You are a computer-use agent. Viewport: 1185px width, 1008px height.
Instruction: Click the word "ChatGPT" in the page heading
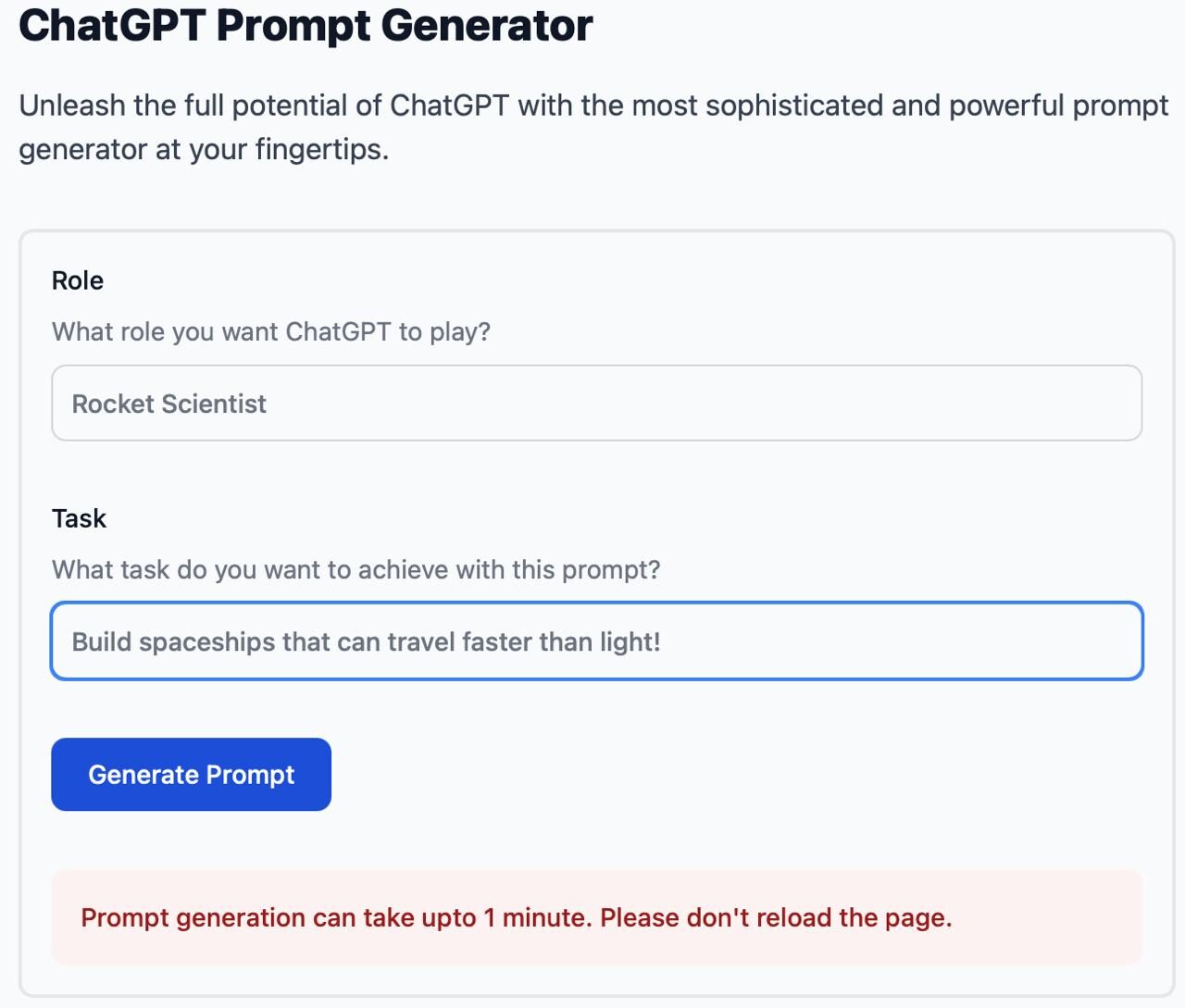(x=111, y=25)
